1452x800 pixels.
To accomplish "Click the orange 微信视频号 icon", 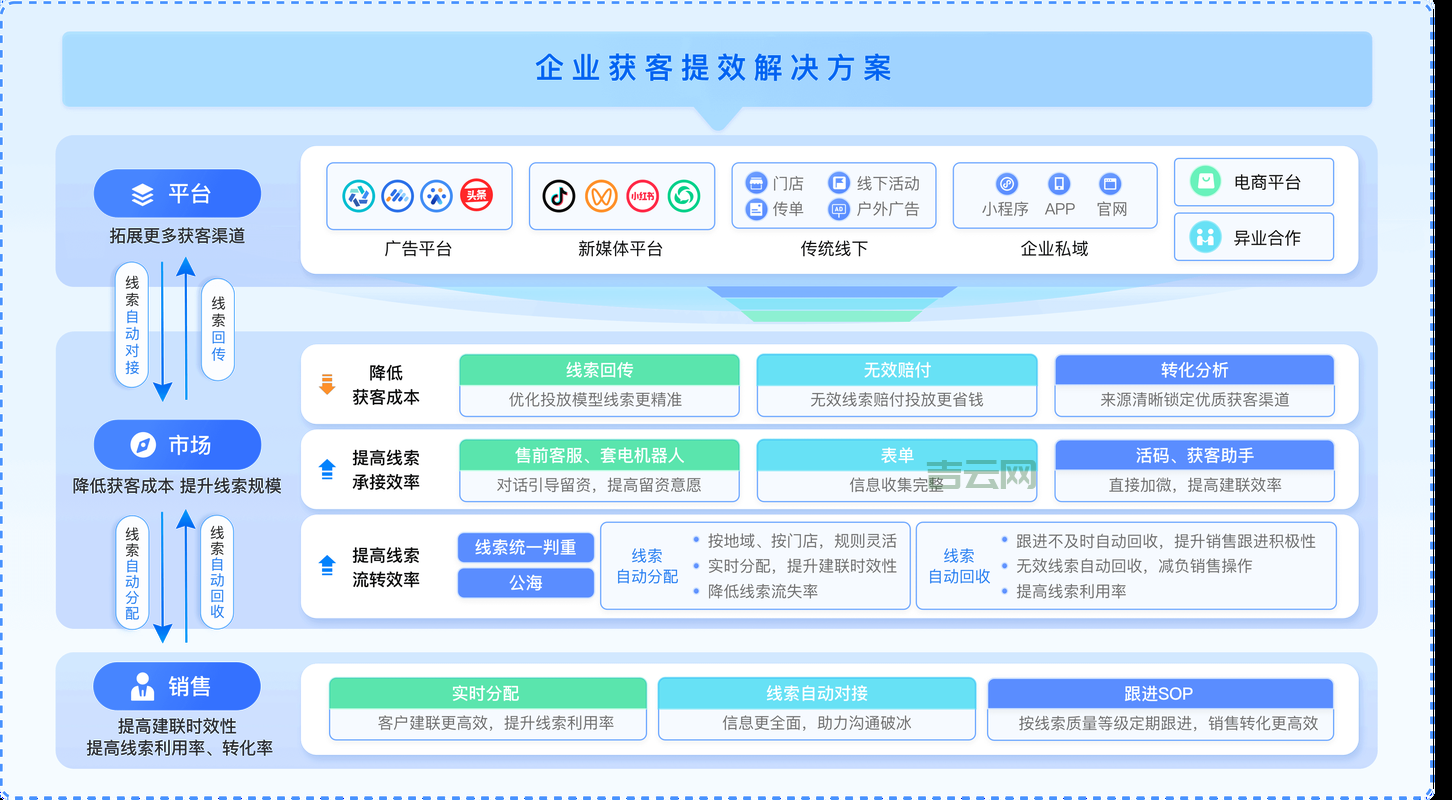I will [602, 196].
